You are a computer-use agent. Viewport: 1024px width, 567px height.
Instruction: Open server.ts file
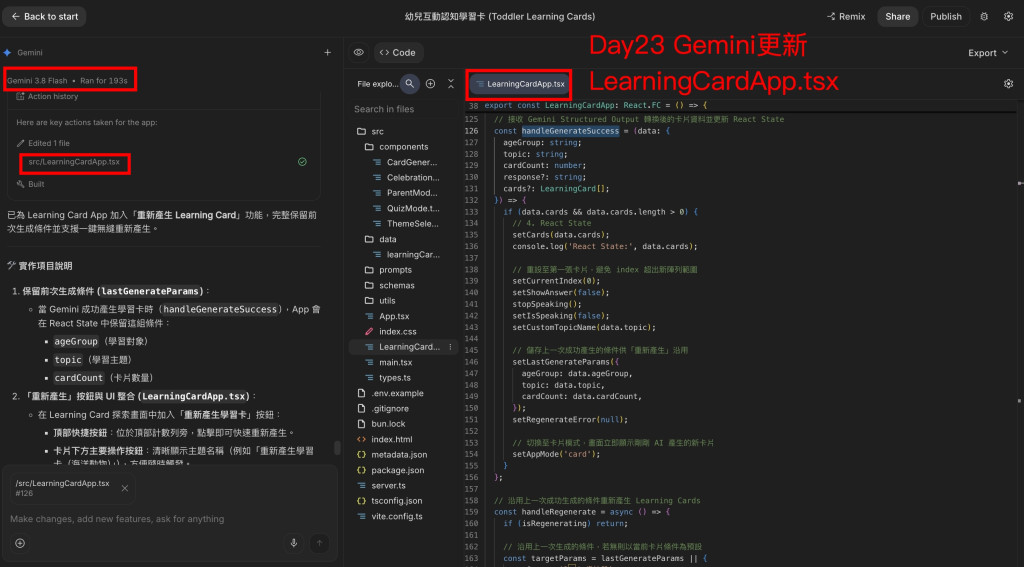381,485
